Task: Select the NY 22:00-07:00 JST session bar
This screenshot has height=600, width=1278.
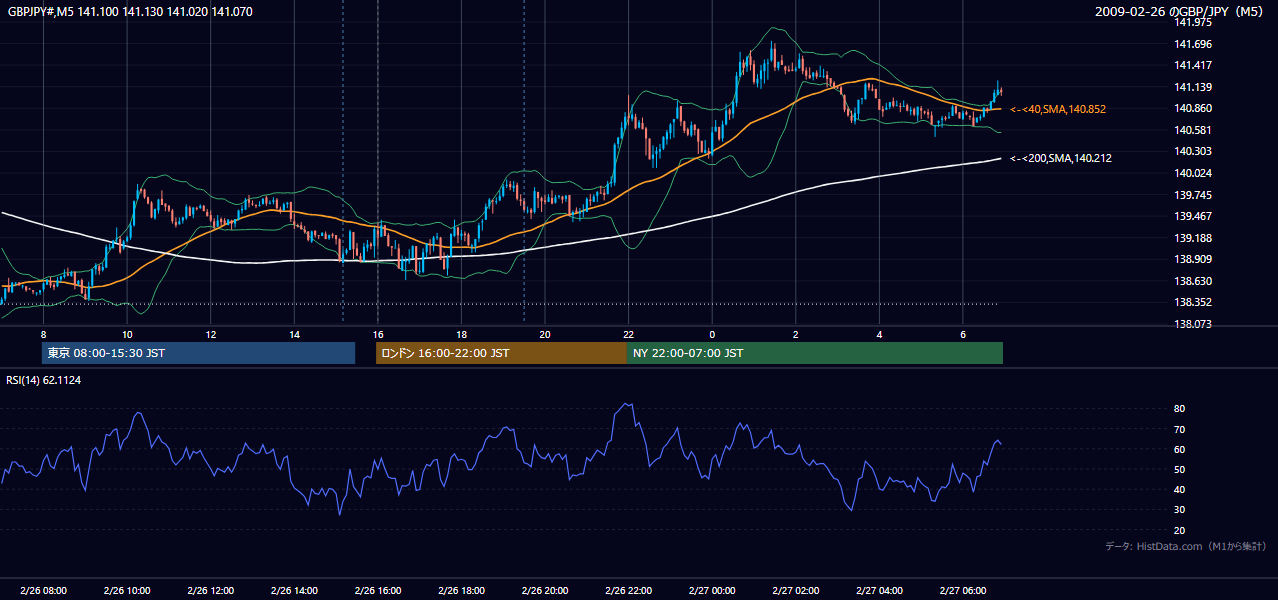Action: [815, 353]
